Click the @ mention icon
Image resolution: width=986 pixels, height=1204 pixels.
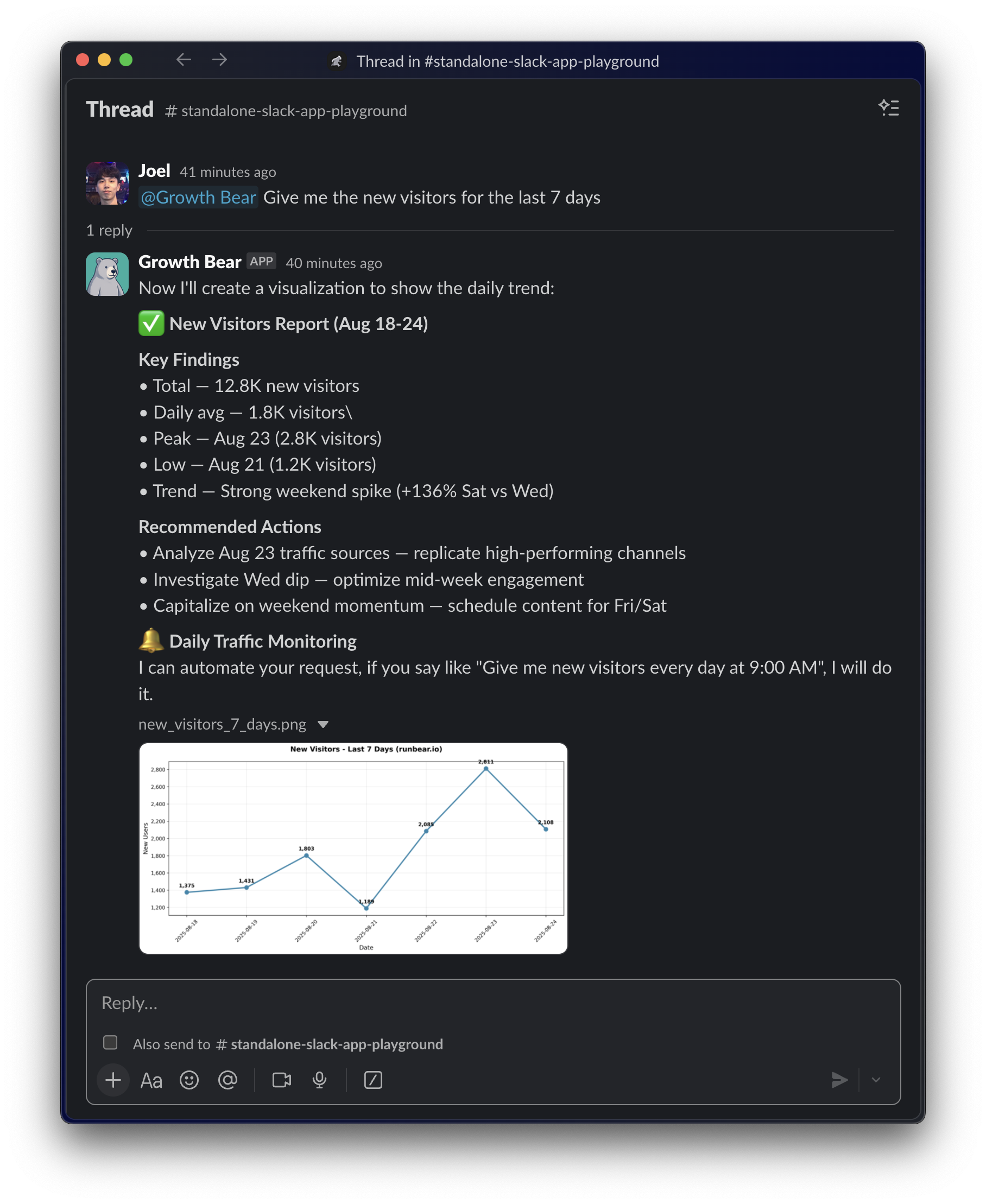pos(227,1080)
